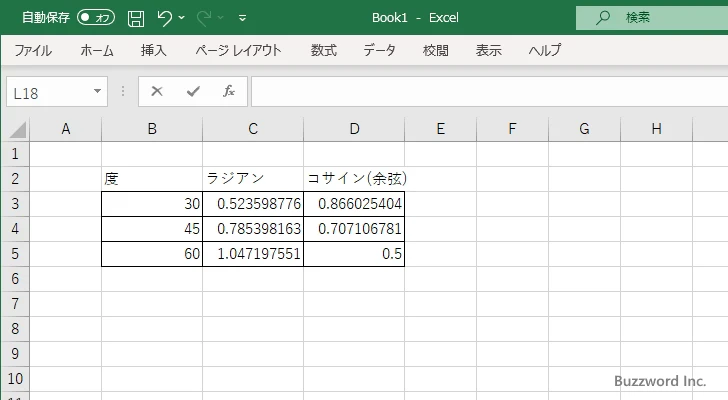This screenshot has width=728, height=400.
Task: Open the ホーム tab
Action: [97, 50]
